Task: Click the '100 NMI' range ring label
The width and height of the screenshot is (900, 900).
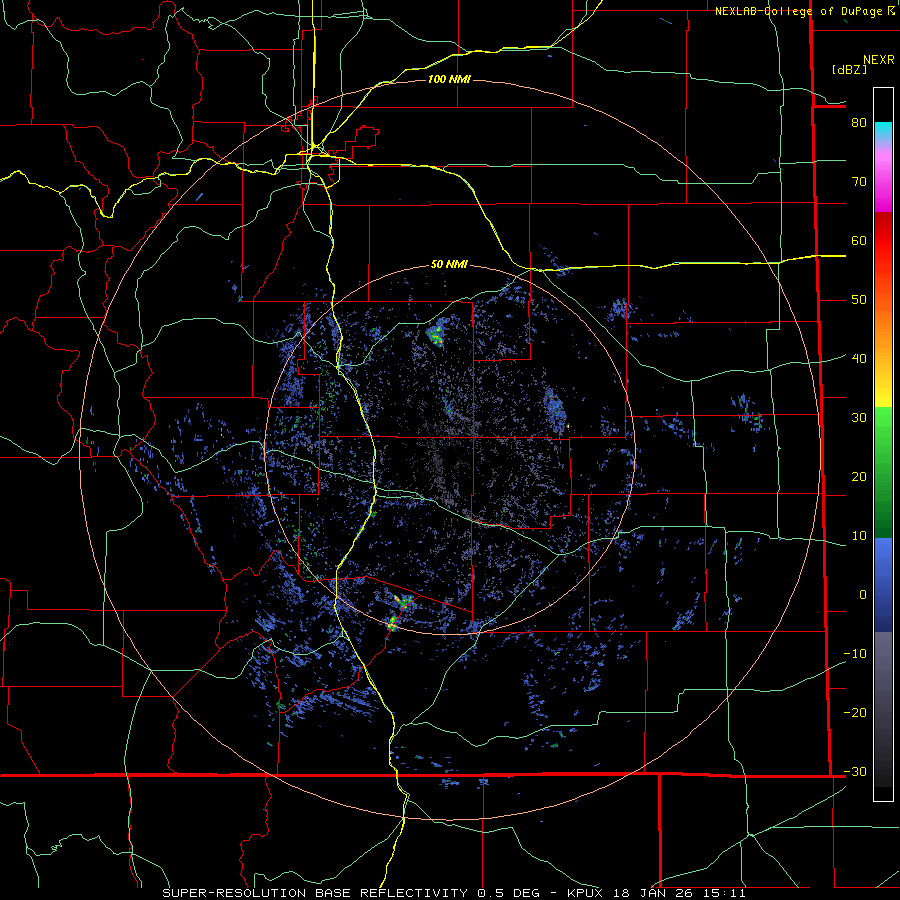Action: tap(449, 79)
